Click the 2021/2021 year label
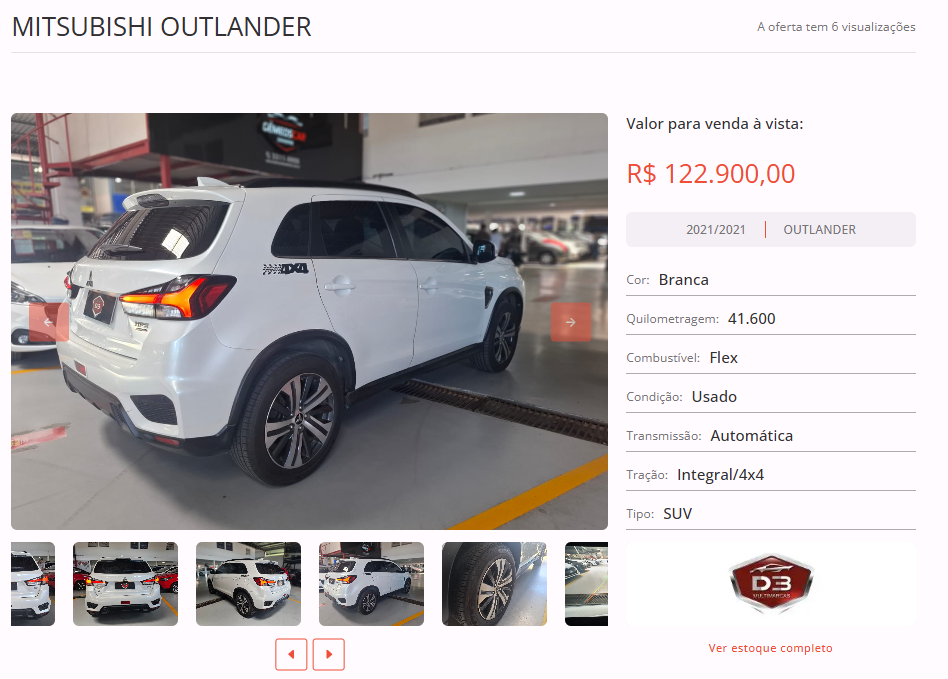Screen dimensions: 948x679 click(715, 230)
